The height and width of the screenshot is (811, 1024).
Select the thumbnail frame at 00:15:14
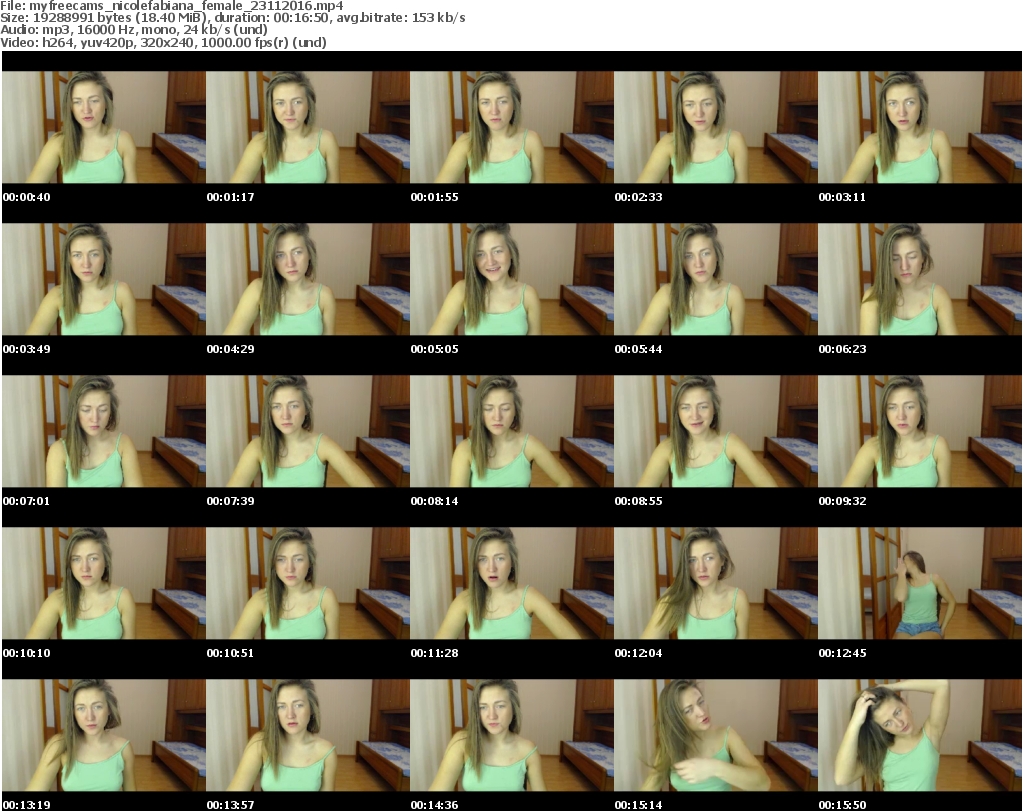pos(716,735)
